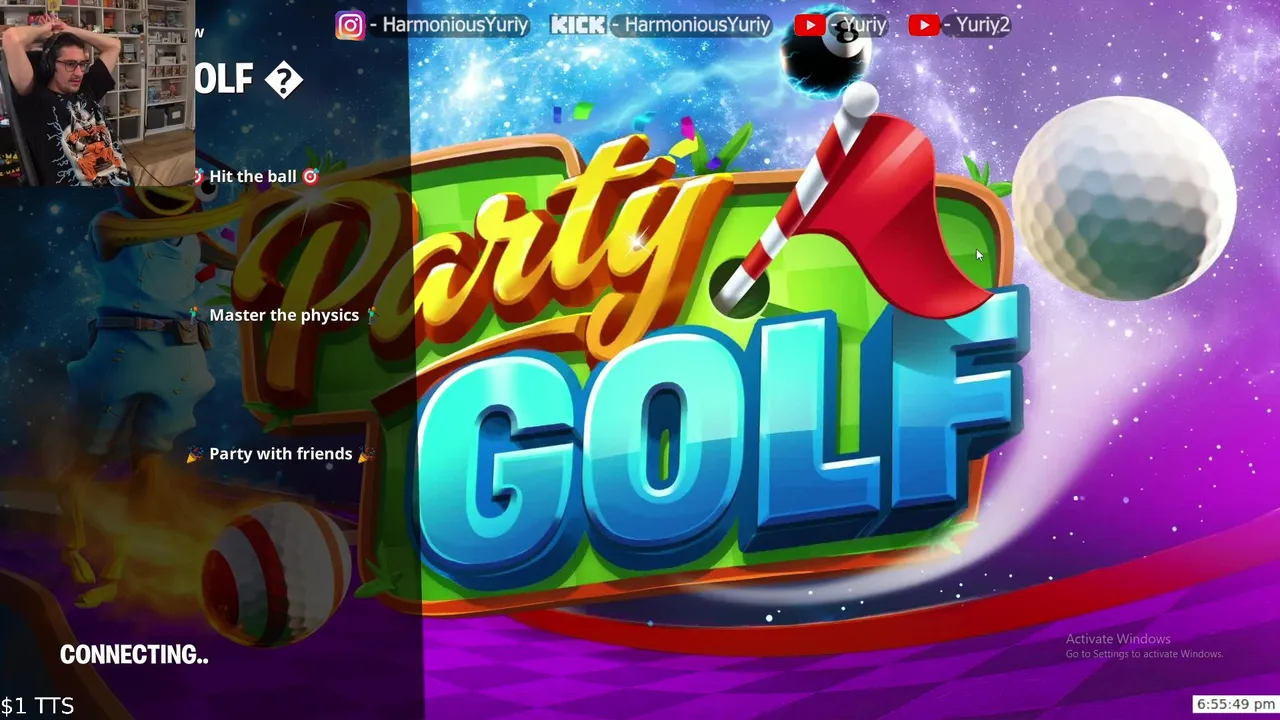Click the $1 TTS label
This screenshot has height=720, width=1280.
38,706
